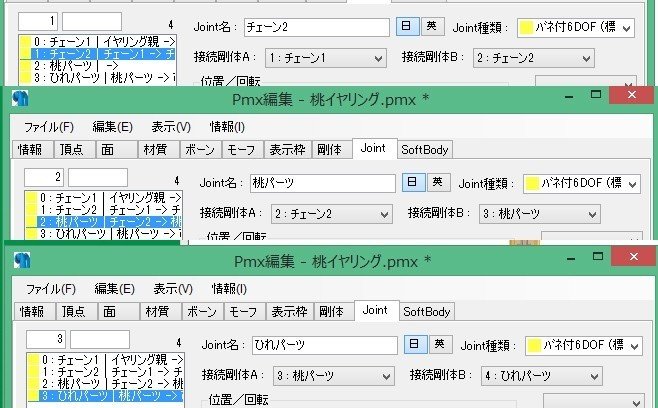Open 接続剛体B dropdown showing 4 : ひれパーツ
The height and width of the screenshot is (408, 658).
(541, 376)
